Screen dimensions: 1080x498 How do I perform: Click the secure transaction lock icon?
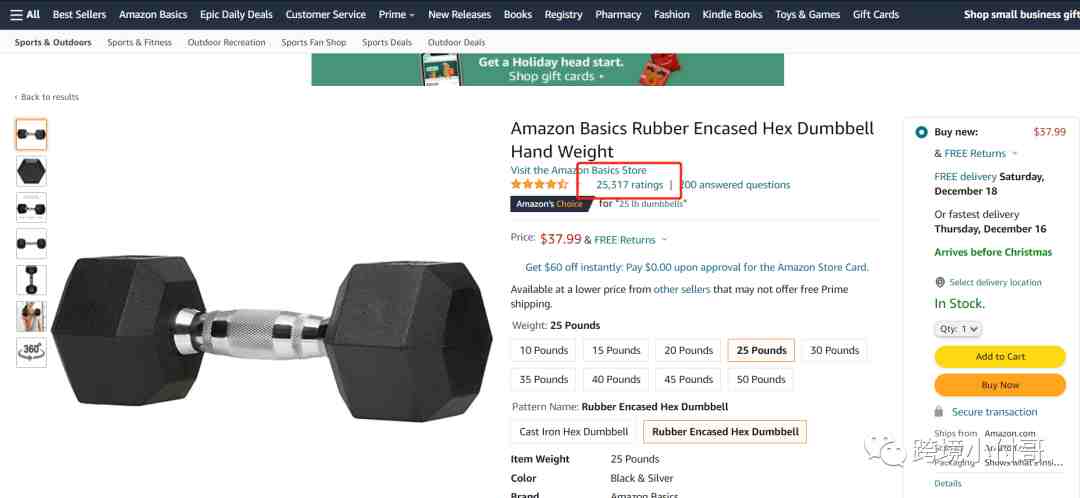point(939,411)
